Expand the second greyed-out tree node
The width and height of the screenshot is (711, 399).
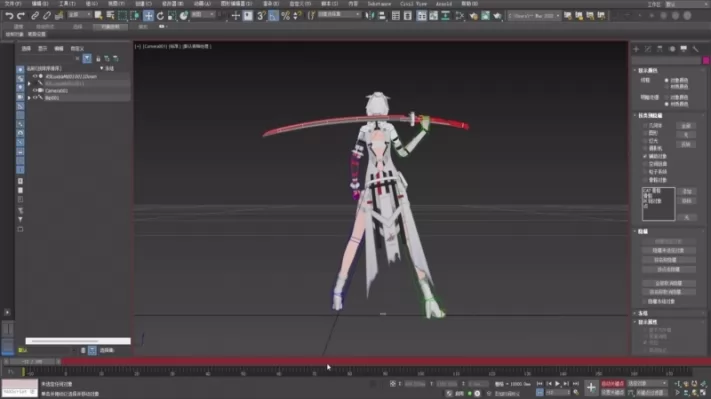pyautogui.click(x=29, y=83)
